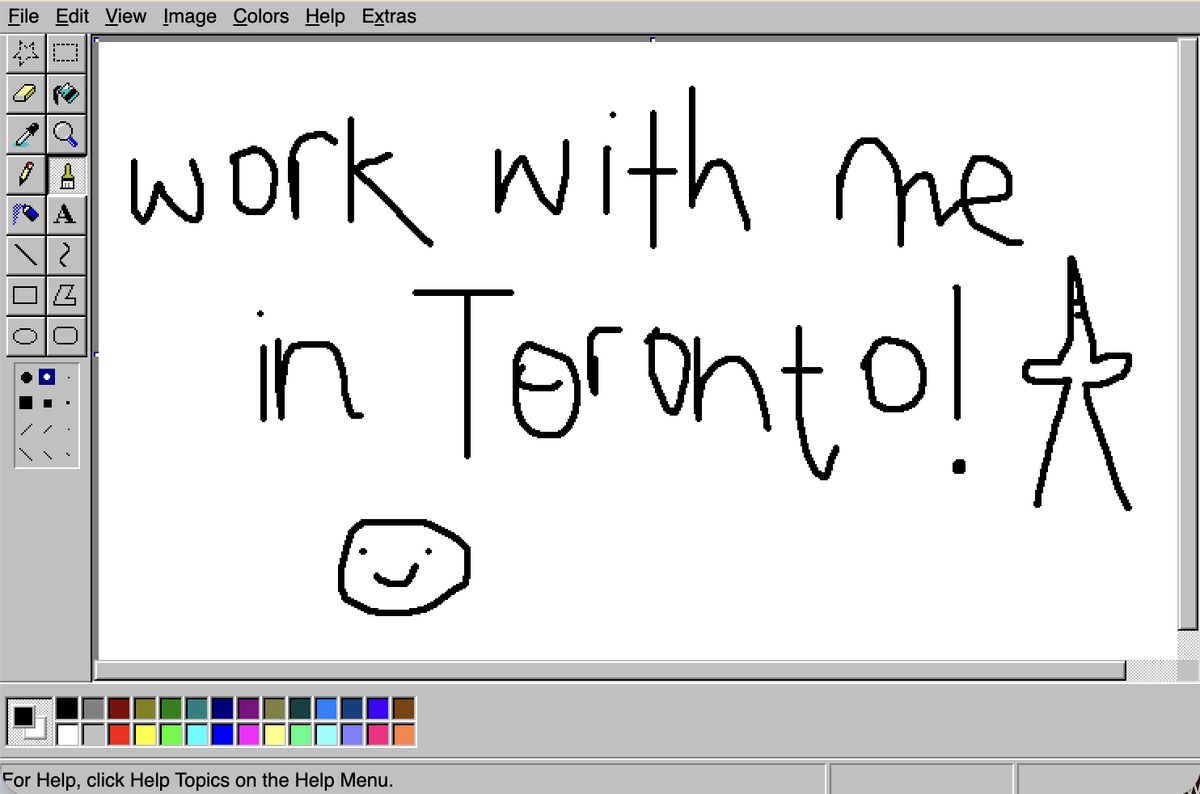The image size is (1200, 794).
Task: Select the Pencil tool
Action: 26,173
